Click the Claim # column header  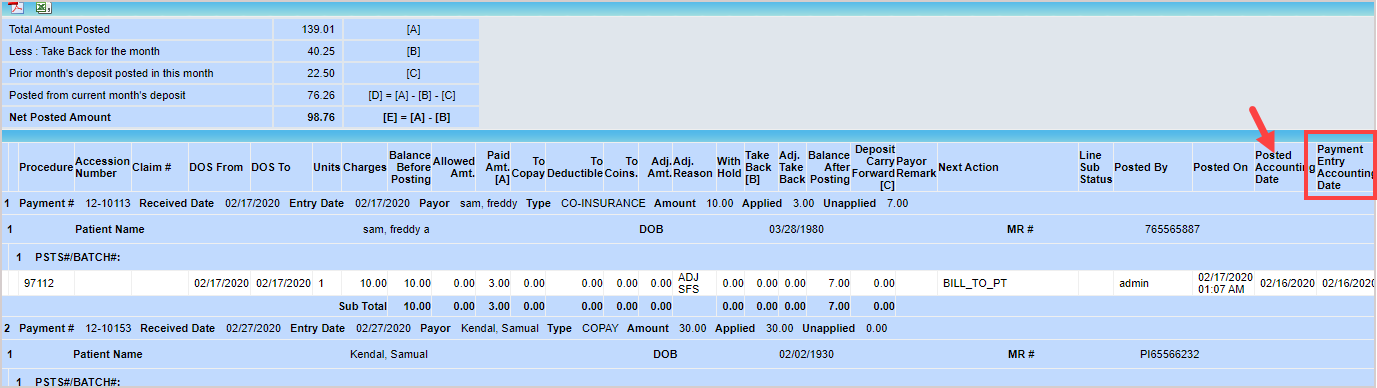152,167
